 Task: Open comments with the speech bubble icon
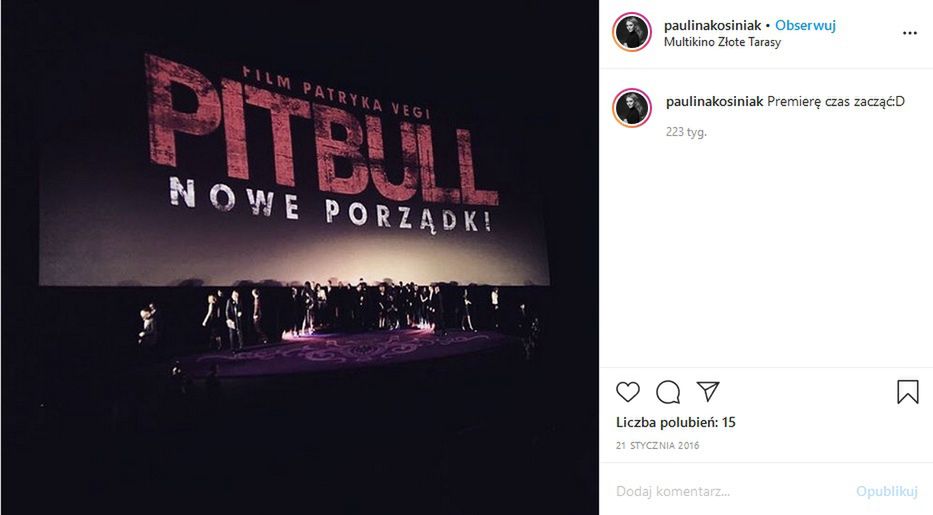(x=668, y=392)
